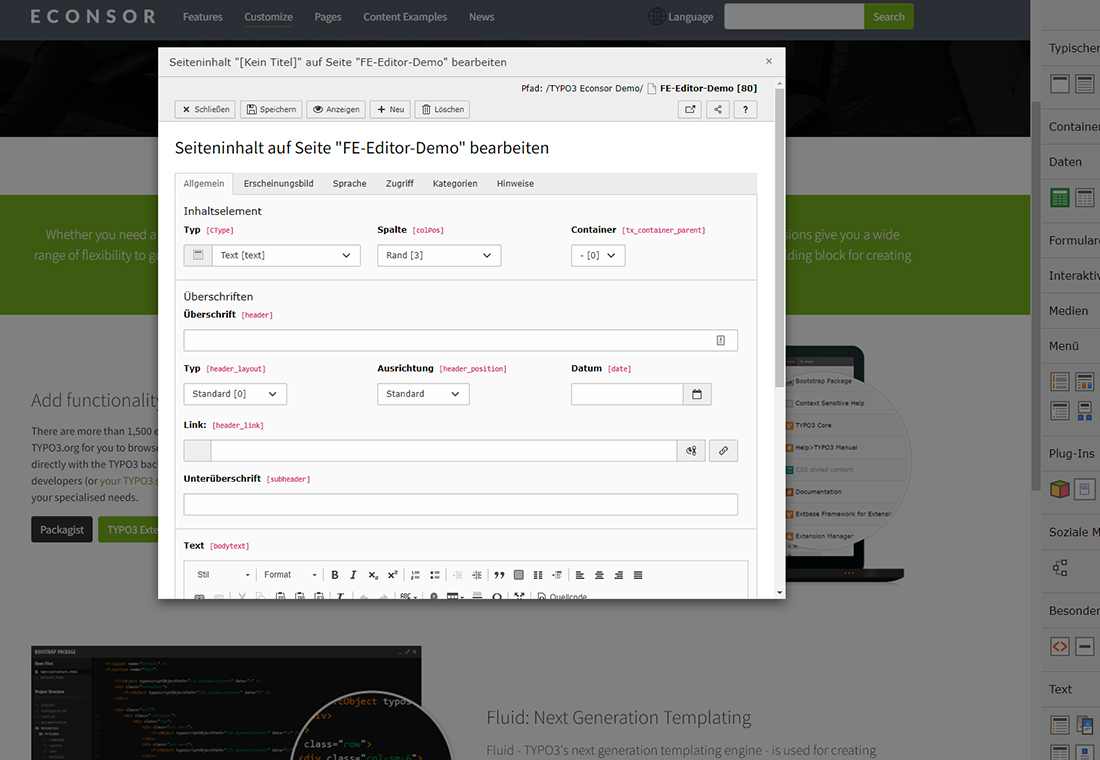Click the Neu button
This screenshot has height=760, width=1100.
click(x=390, y=109)
